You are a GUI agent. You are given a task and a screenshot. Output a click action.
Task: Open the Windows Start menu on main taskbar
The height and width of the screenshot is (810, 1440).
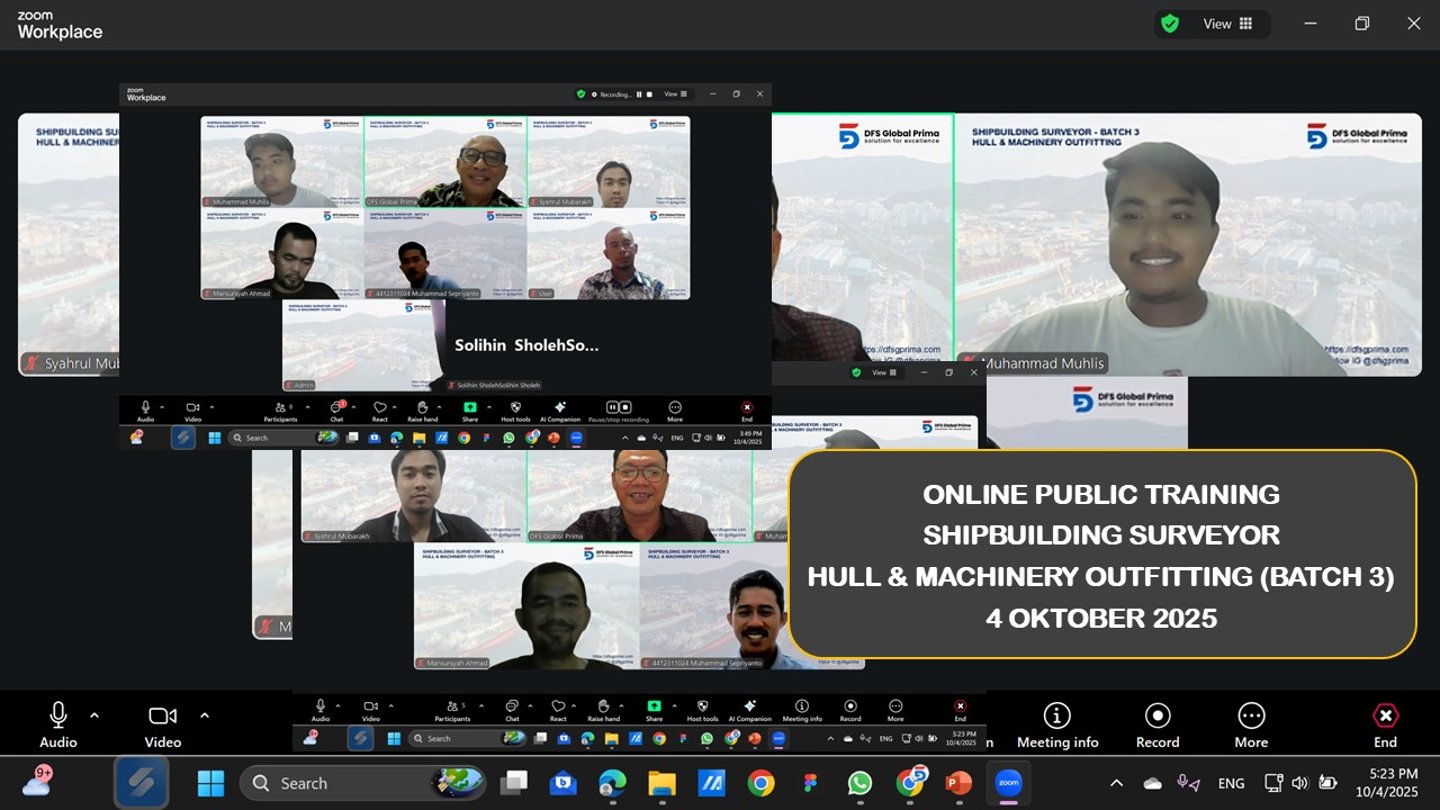(x=211, y=783)
